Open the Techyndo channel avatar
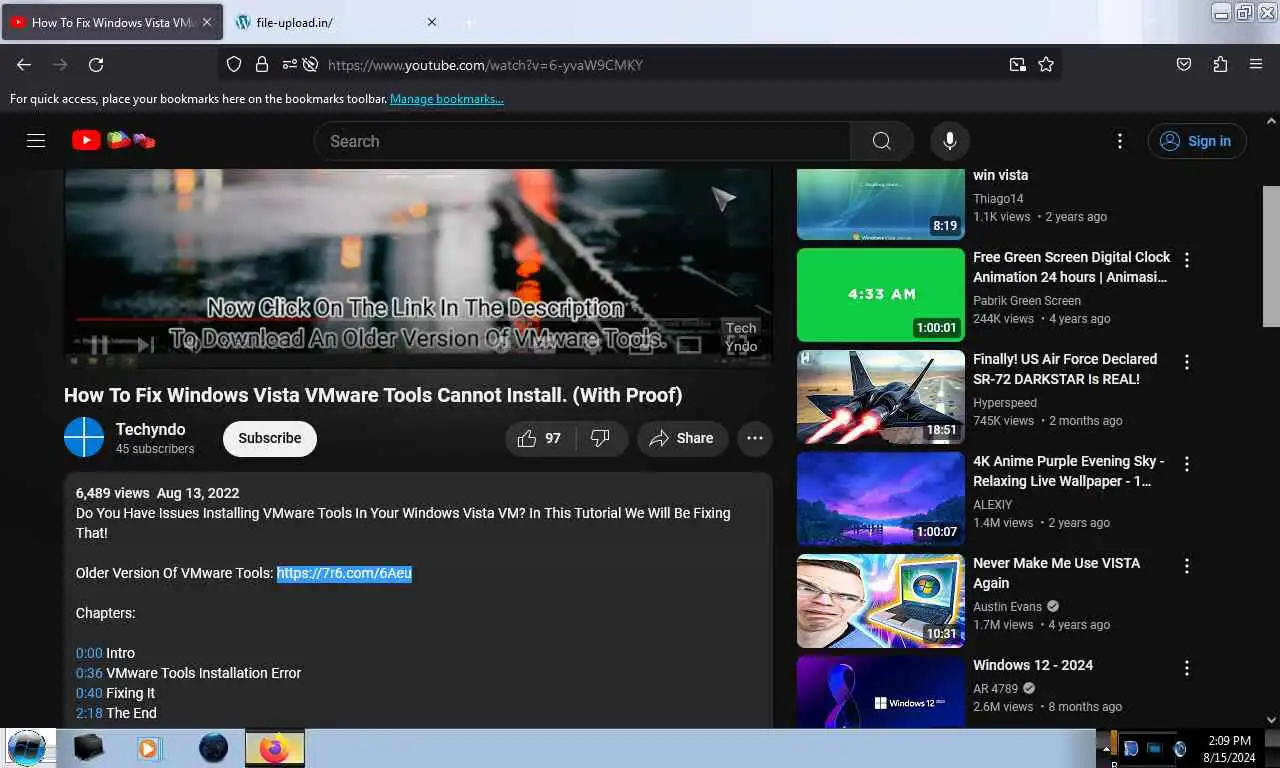The height and width of the screenshot is (768, 1280). pos(84,437)
